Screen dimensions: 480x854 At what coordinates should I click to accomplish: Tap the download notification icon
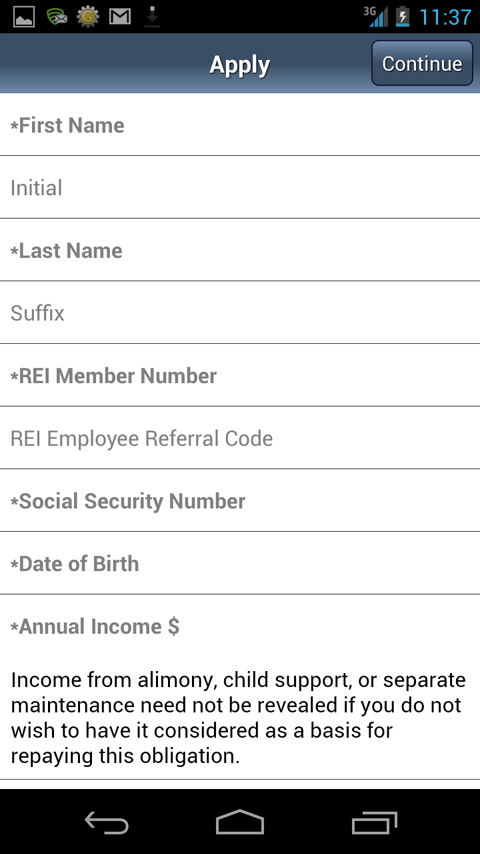(x=152, y=17)
